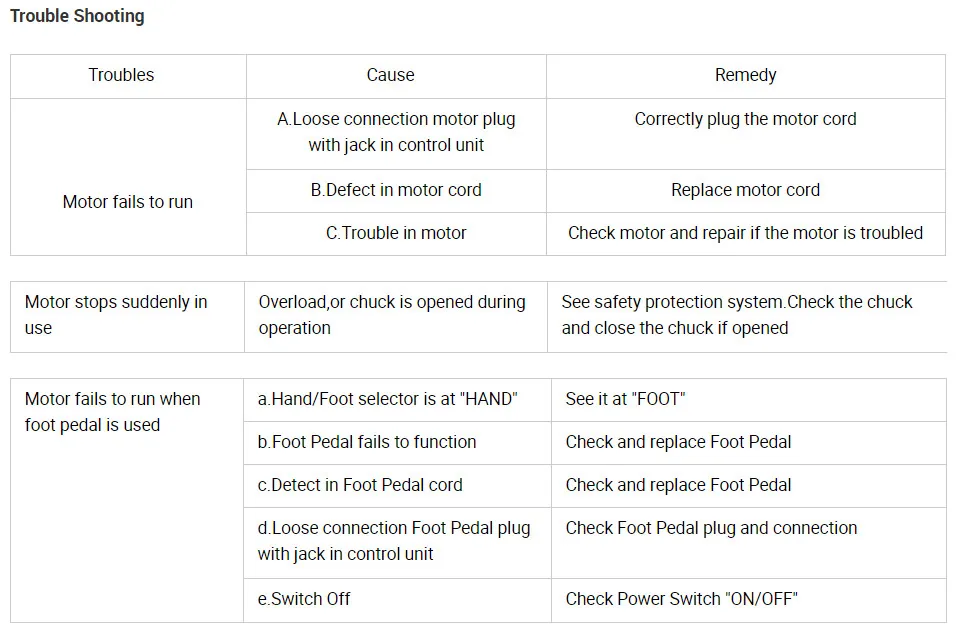Click the "Motor stops suddenly in use" cell
Viewport: 960px width, 639px height.
[116, 315]
